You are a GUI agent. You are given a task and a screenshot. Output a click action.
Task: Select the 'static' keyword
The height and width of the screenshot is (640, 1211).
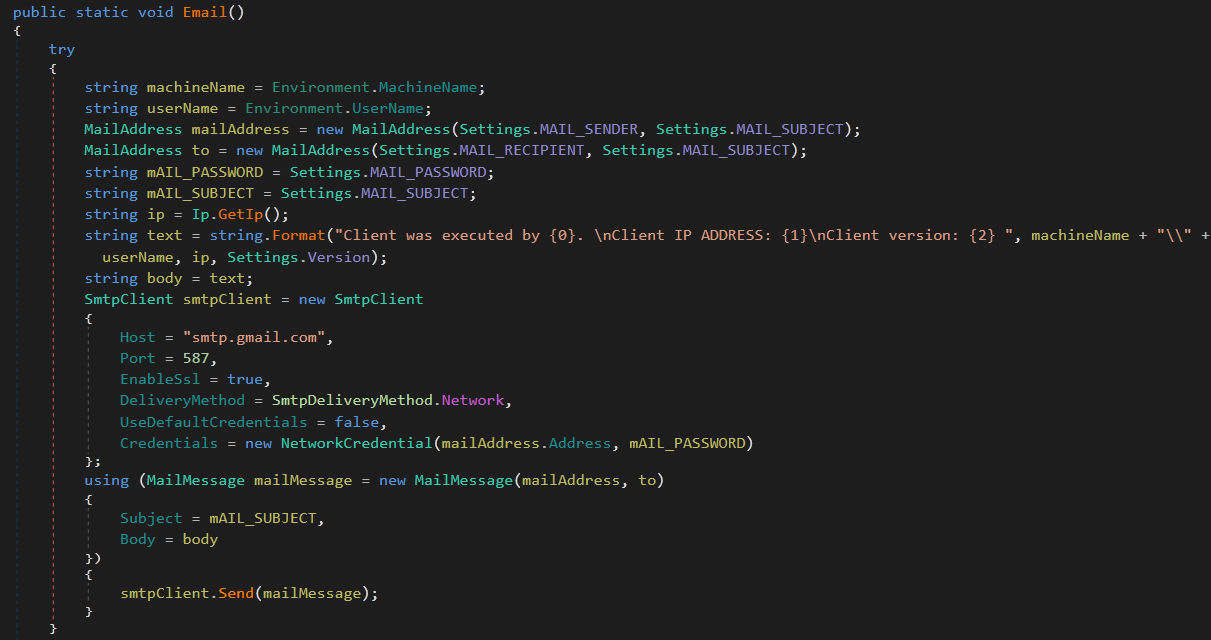pyautogui.click(x=102, y=12)
